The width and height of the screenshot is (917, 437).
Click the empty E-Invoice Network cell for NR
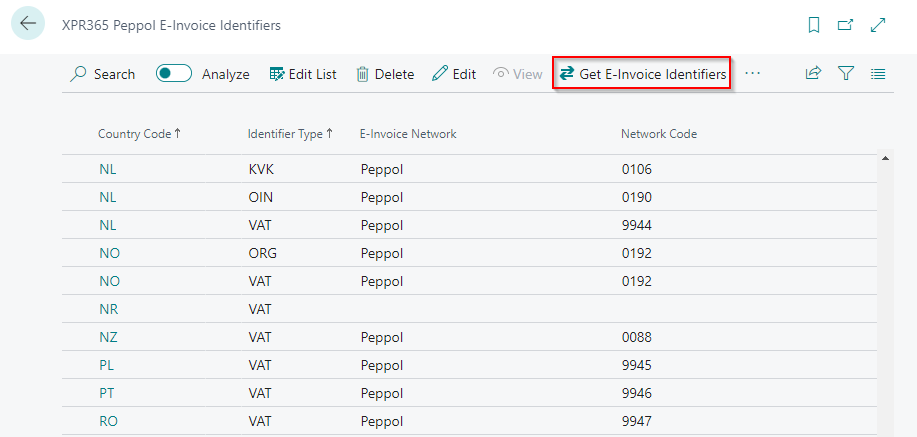pos(485,309)
